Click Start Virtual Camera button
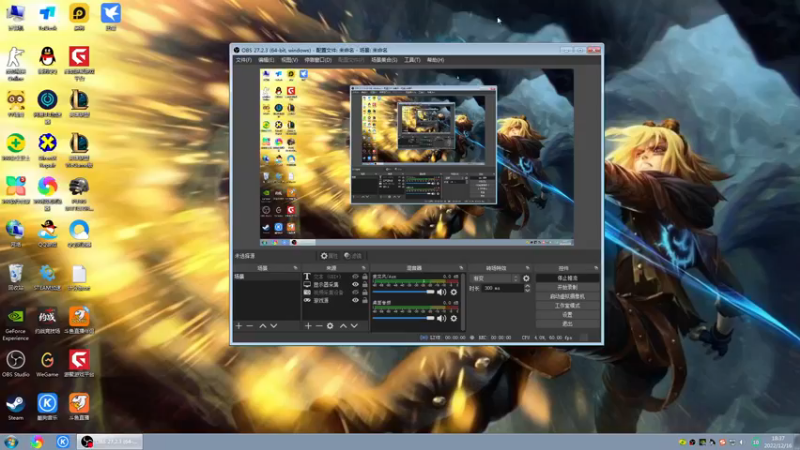 point(567,296)
